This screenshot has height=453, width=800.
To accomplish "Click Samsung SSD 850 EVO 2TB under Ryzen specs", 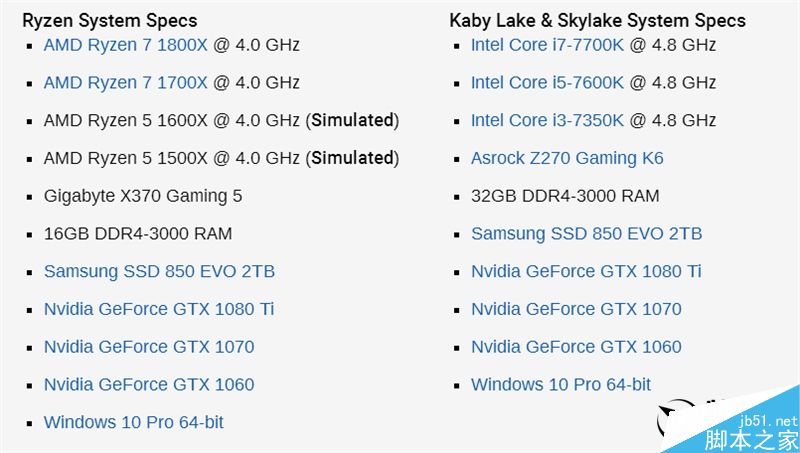I will click(159, 271).
